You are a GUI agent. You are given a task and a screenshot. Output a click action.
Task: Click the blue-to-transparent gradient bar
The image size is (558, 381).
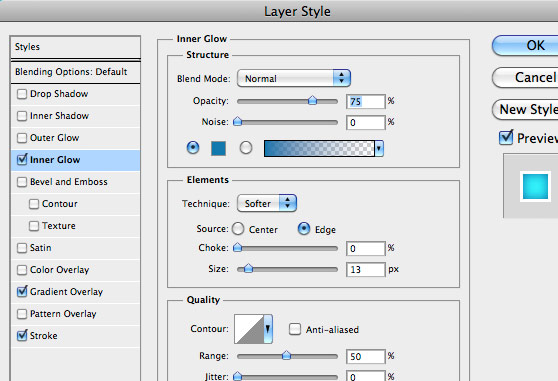pyautogui.click(x=319, y=148)
